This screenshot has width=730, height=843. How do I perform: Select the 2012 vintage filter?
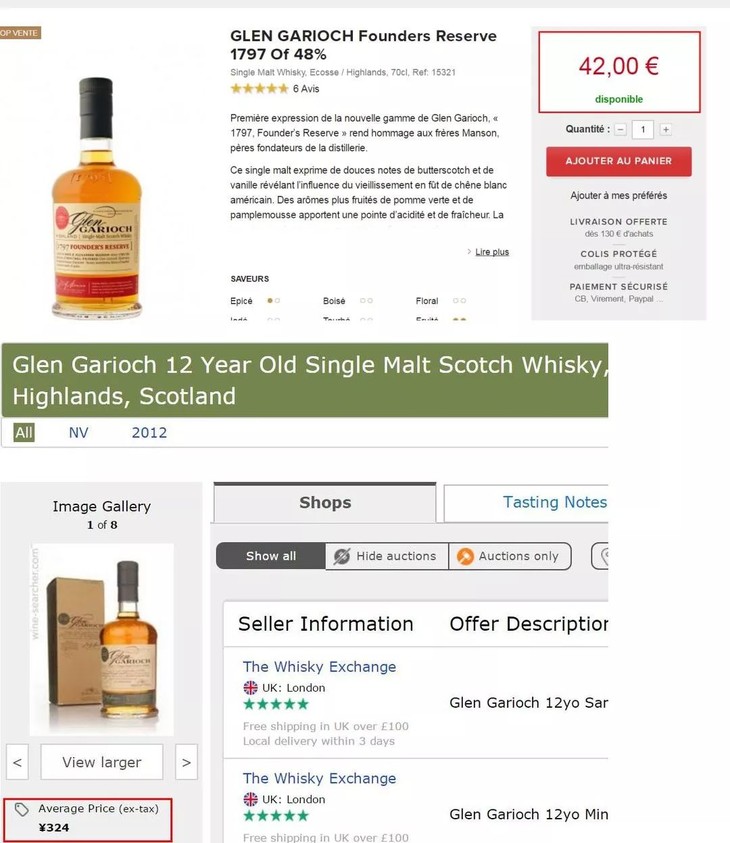click(x=149, y=432)
